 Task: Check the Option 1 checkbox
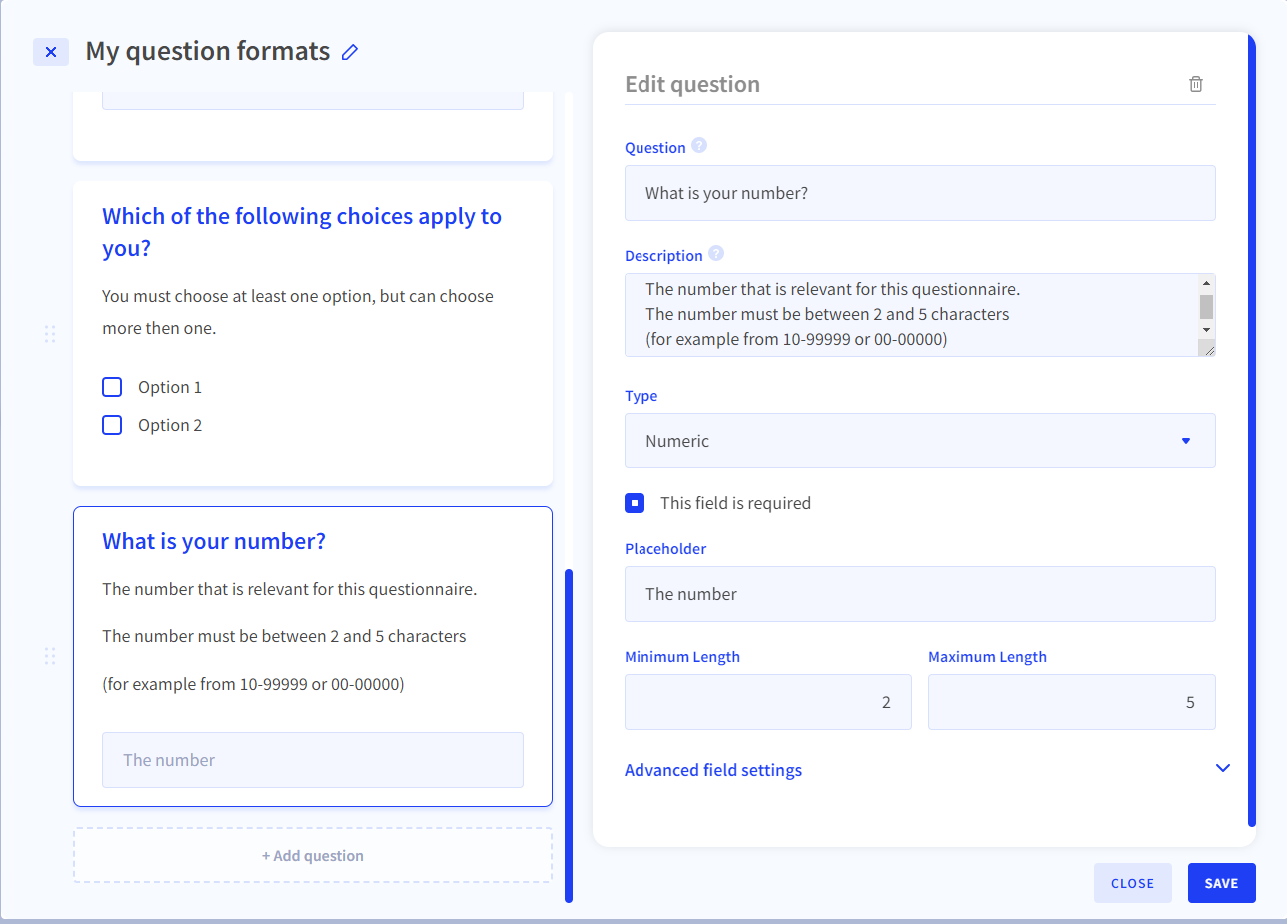[x=113, y=387]
